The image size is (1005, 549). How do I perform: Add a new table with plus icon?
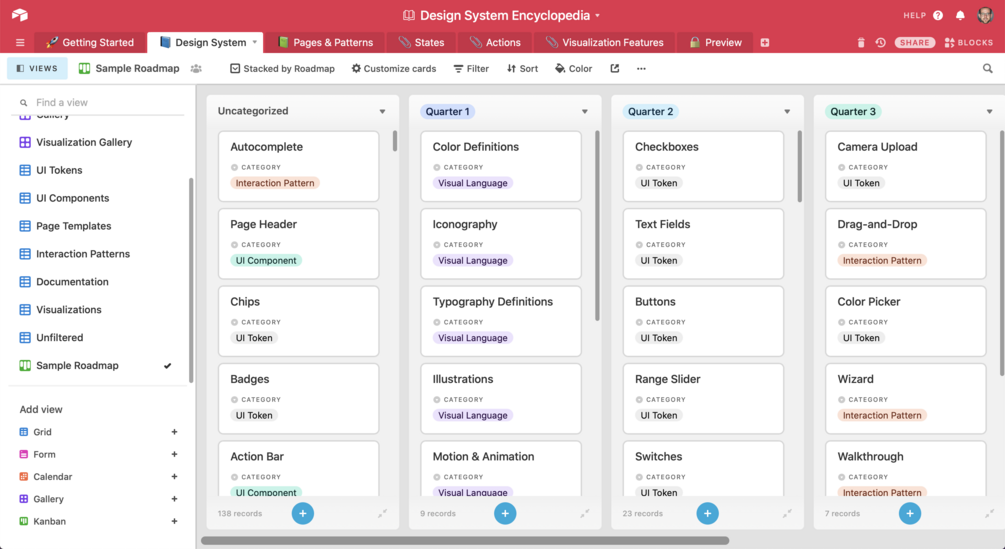[765, 42]
